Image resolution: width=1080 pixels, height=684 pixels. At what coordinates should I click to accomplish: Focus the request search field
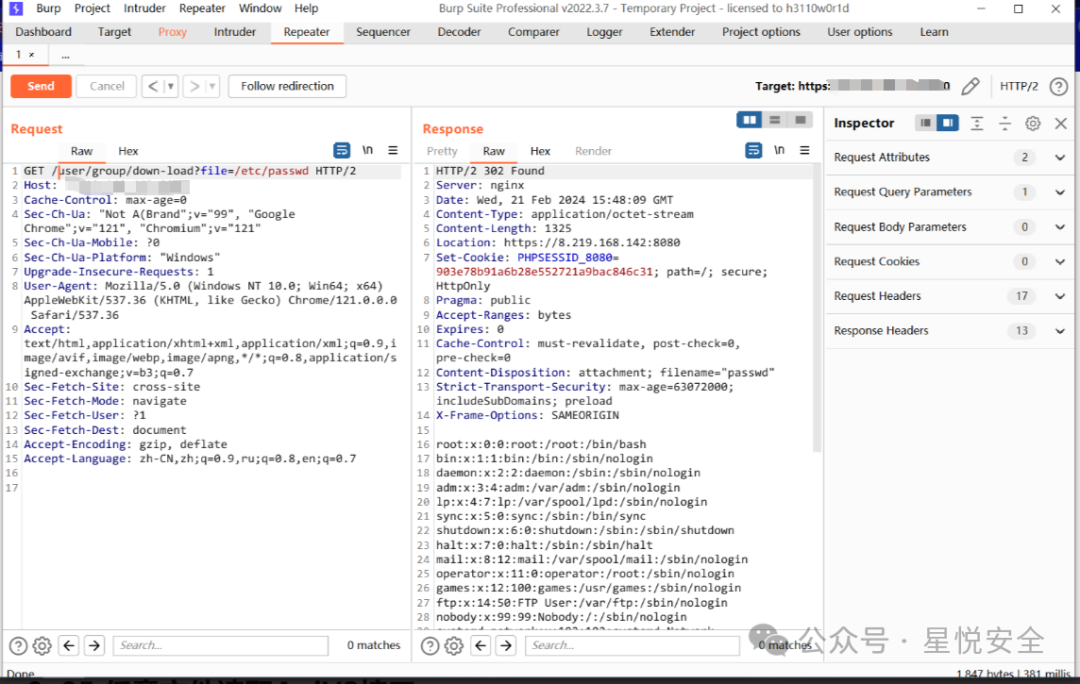tap(220, 645)
